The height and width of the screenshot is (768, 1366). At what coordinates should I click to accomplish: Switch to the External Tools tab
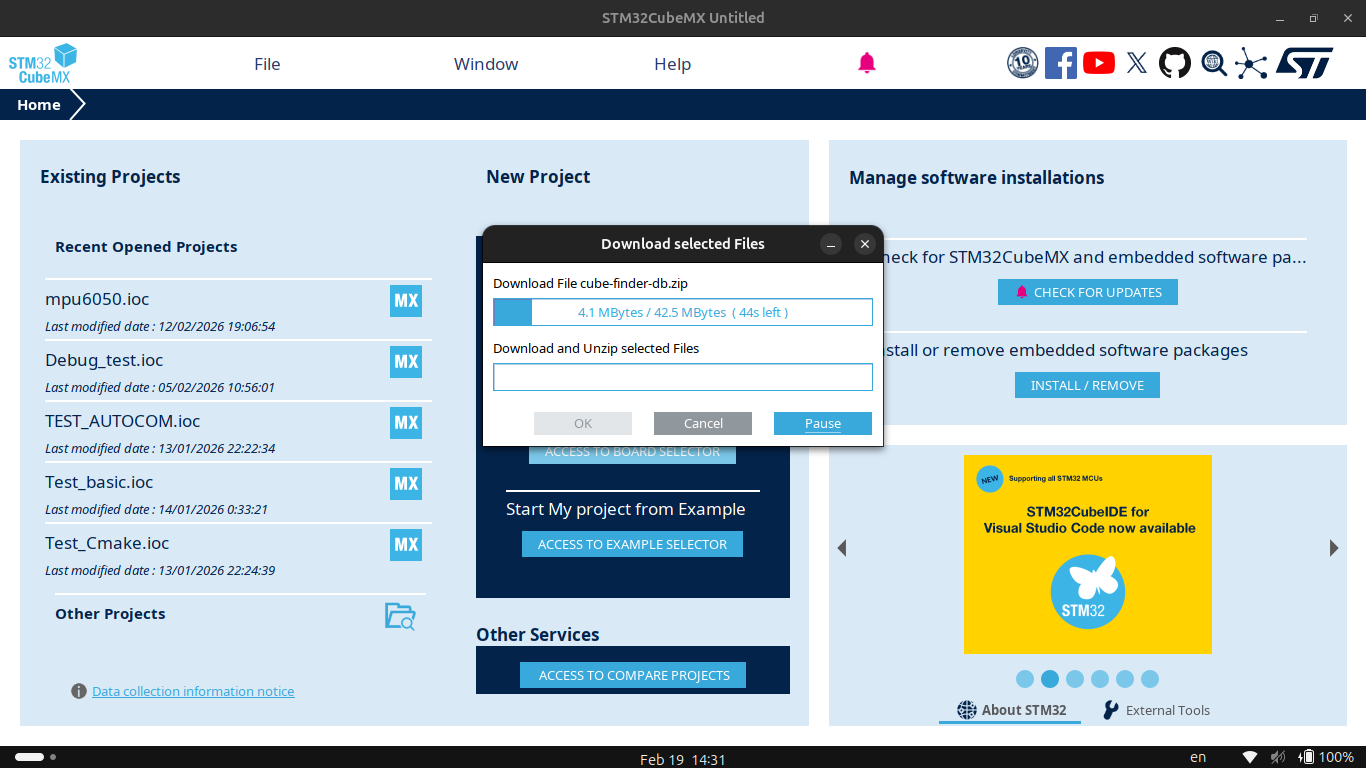(x=1156, y=710)
